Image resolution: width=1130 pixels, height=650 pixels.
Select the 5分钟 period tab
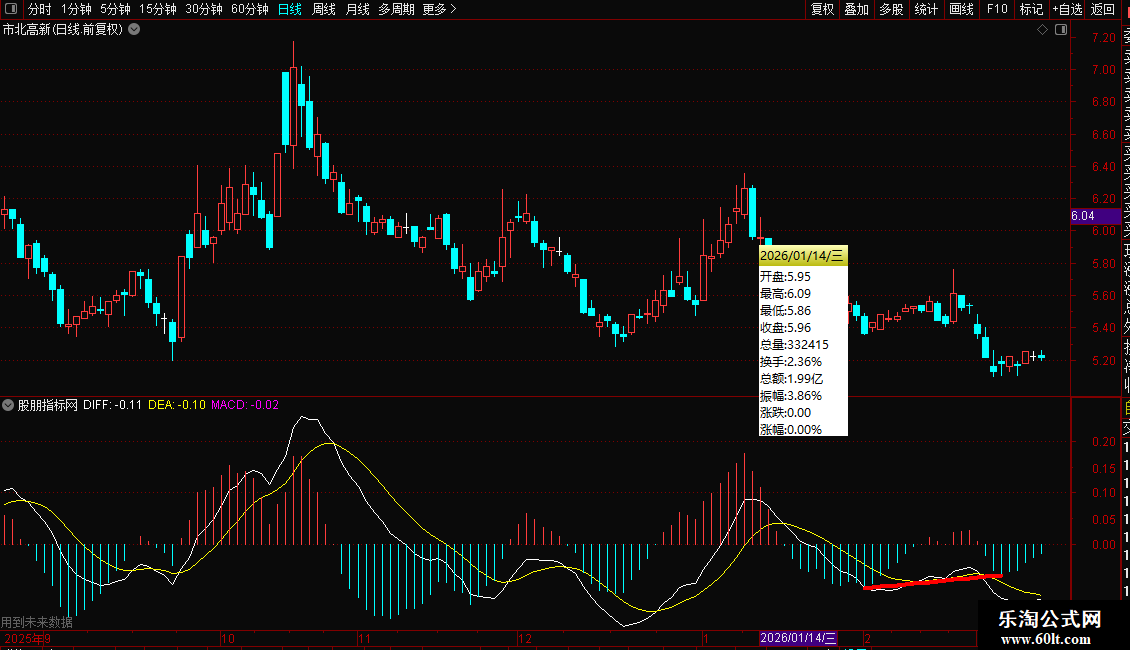click(115, 9)
